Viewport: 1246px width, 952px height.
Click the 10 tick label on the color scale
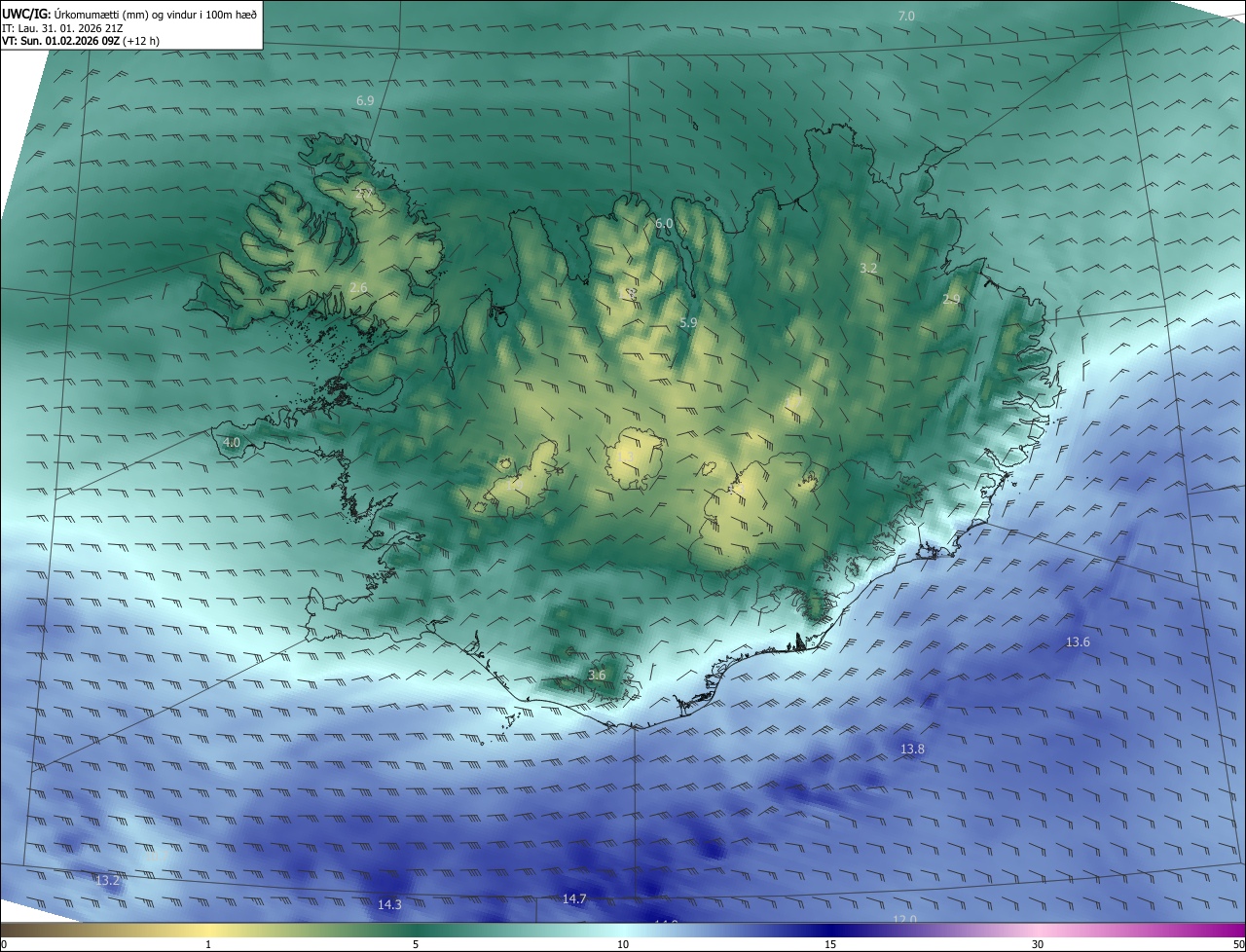click(x=623, y=945)
